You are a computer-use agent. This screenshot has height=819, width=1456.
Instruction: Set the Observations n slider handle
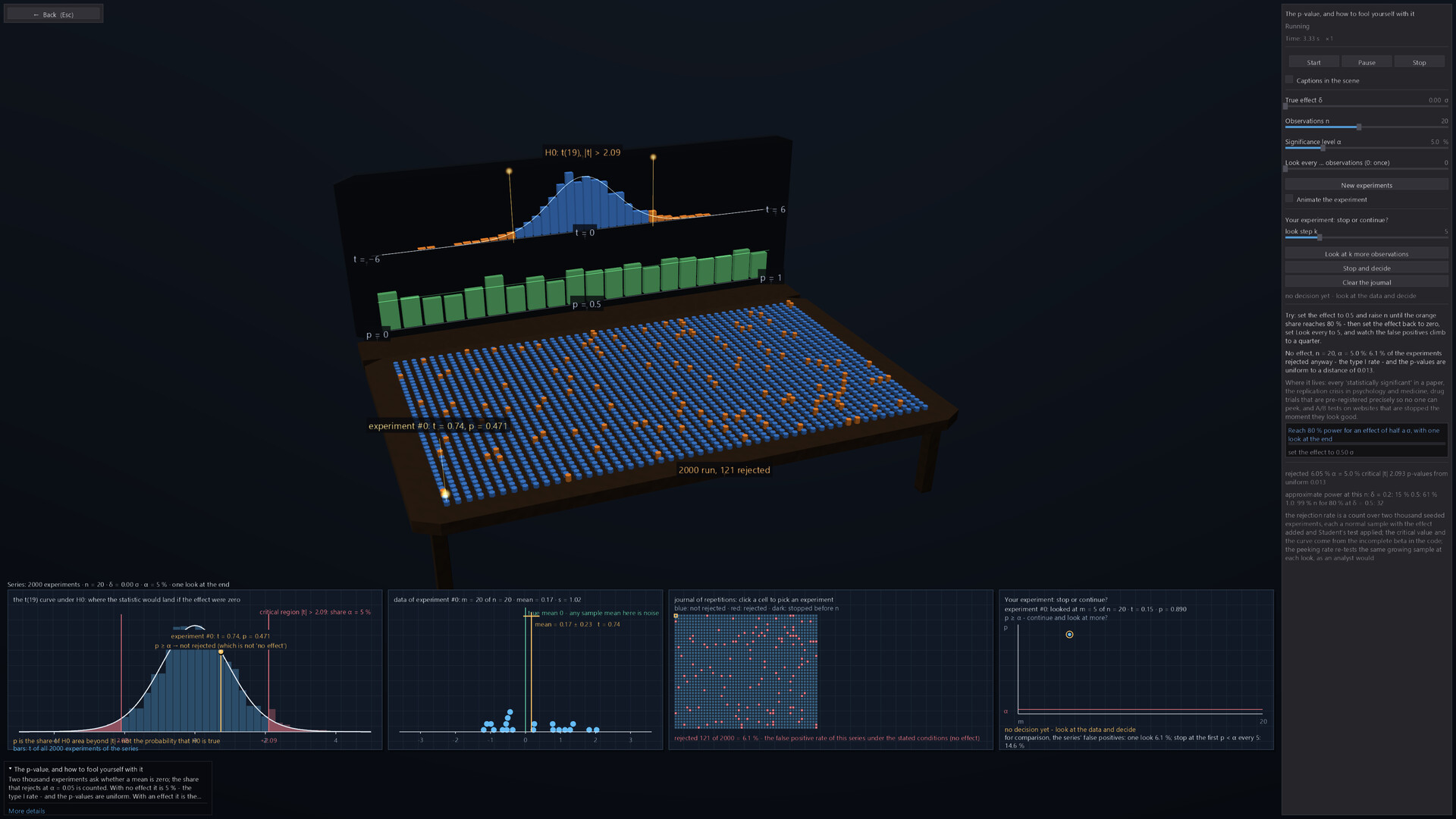point(1359,127)
